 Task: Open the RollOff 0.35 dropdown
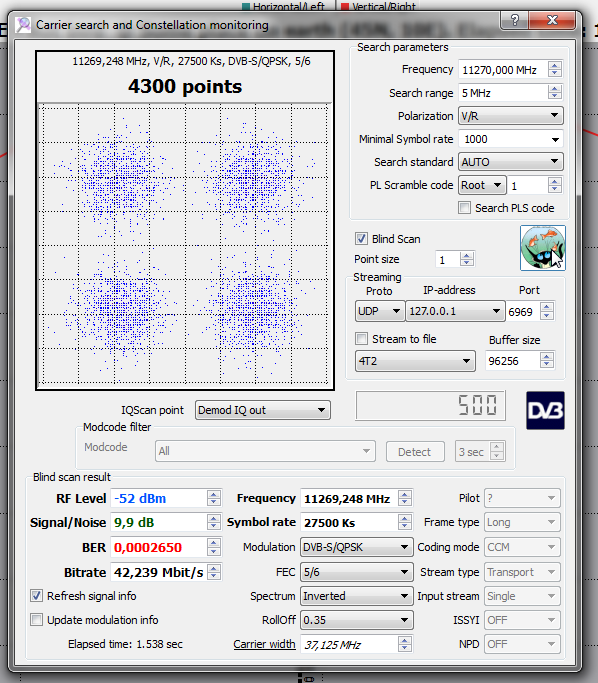[x=356, y=620]
